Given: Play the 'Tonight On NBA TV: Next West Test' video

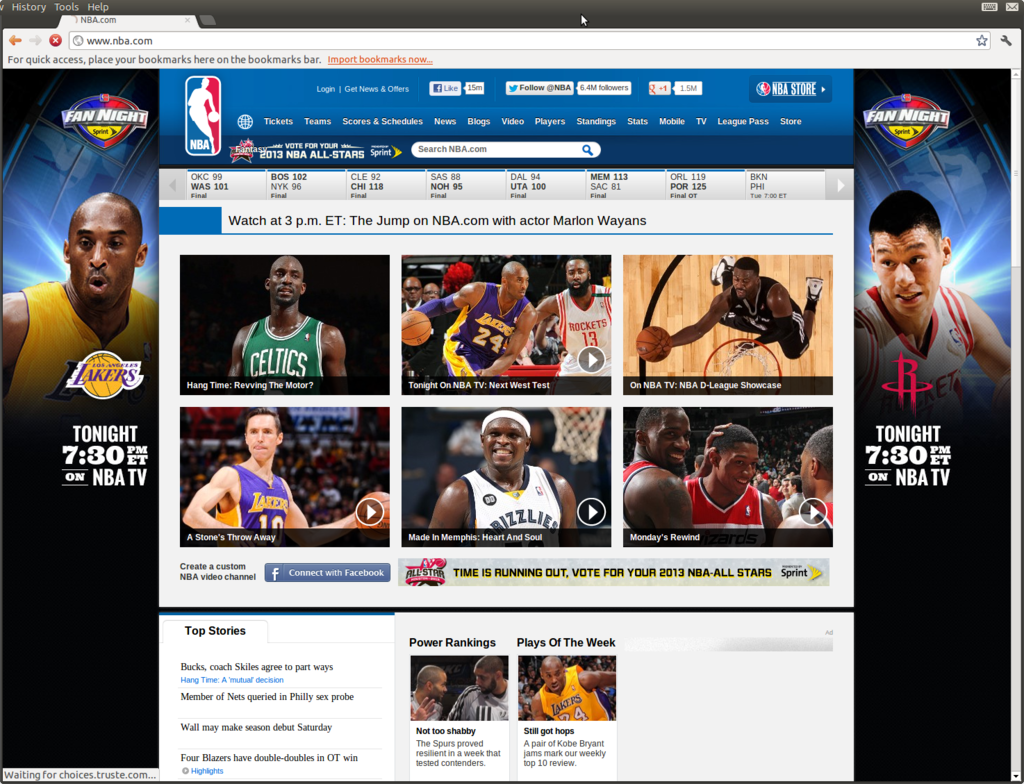Looking at the screenshot, I should pyautogui.click(x=591, y=361).
